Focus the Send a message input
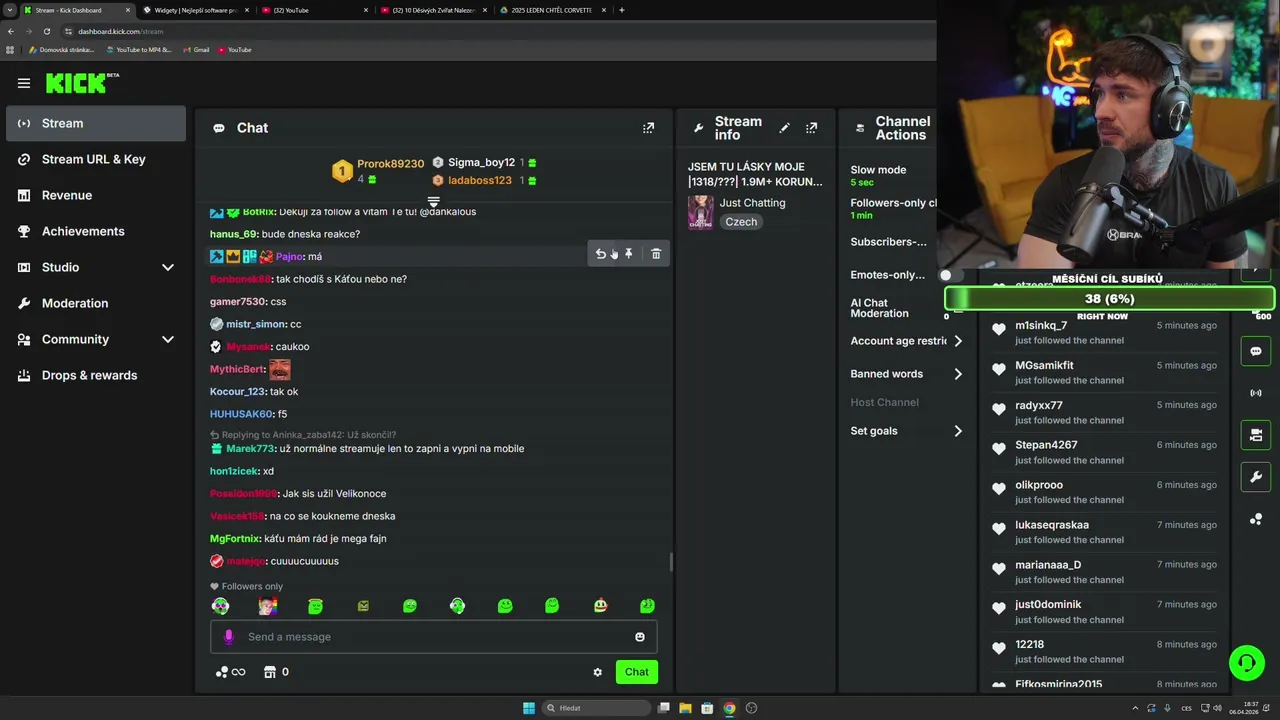The width and height of the screenshot is (1280, 720). [x=434, y=637]
